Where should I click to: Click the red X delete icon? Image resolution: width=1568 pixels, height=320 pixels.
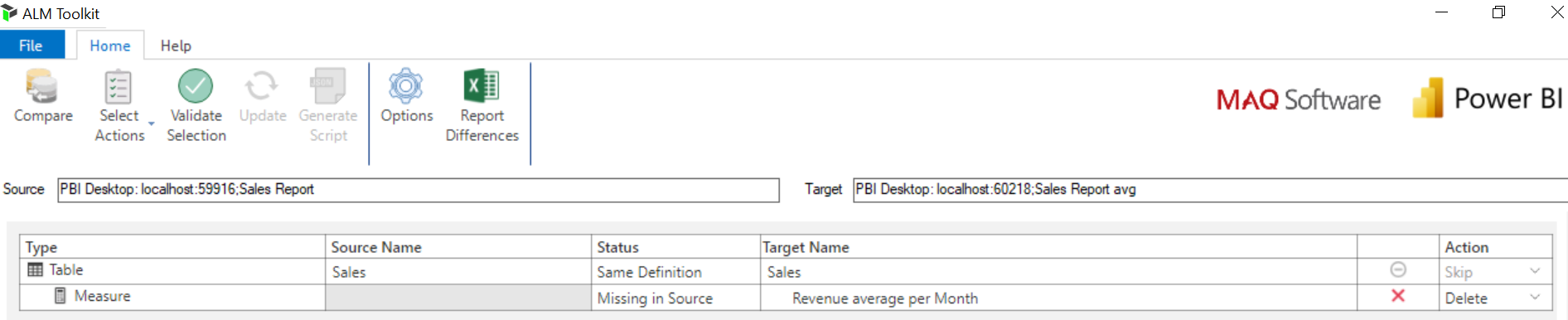coord(1398,296)
